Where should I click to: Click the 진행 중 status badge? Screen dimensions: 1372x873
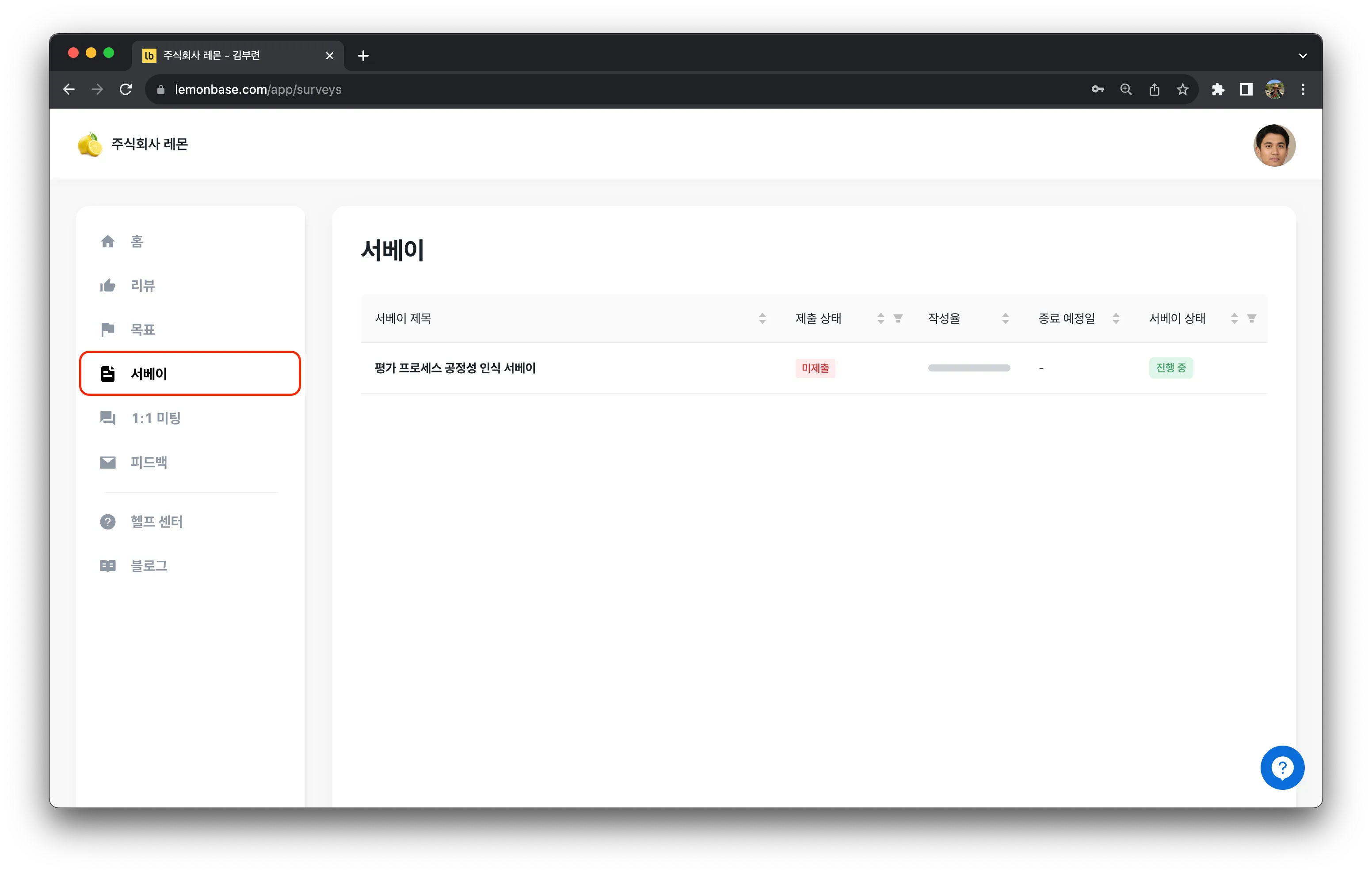pos(1171,368)
